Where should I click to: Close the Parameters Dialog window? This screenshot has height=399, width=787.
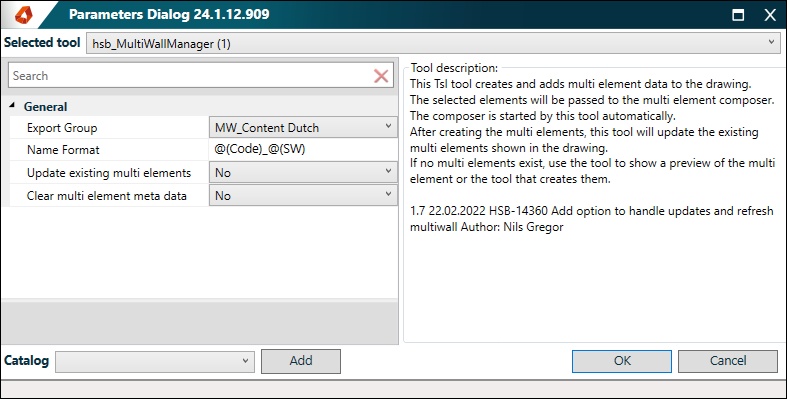pos(770,15)
